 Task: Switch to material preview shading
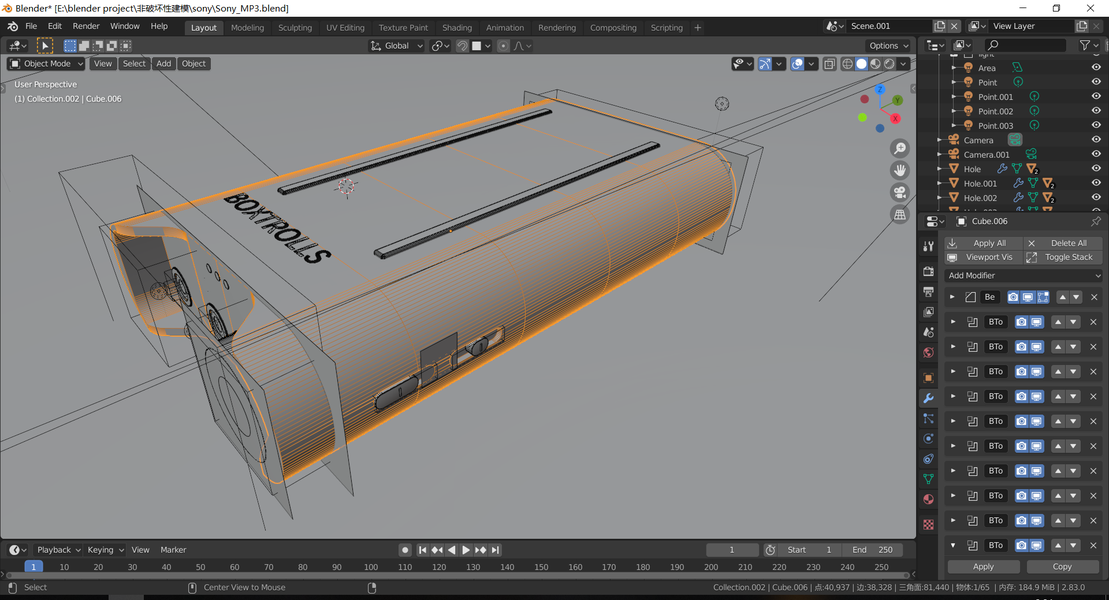point(875,64)
